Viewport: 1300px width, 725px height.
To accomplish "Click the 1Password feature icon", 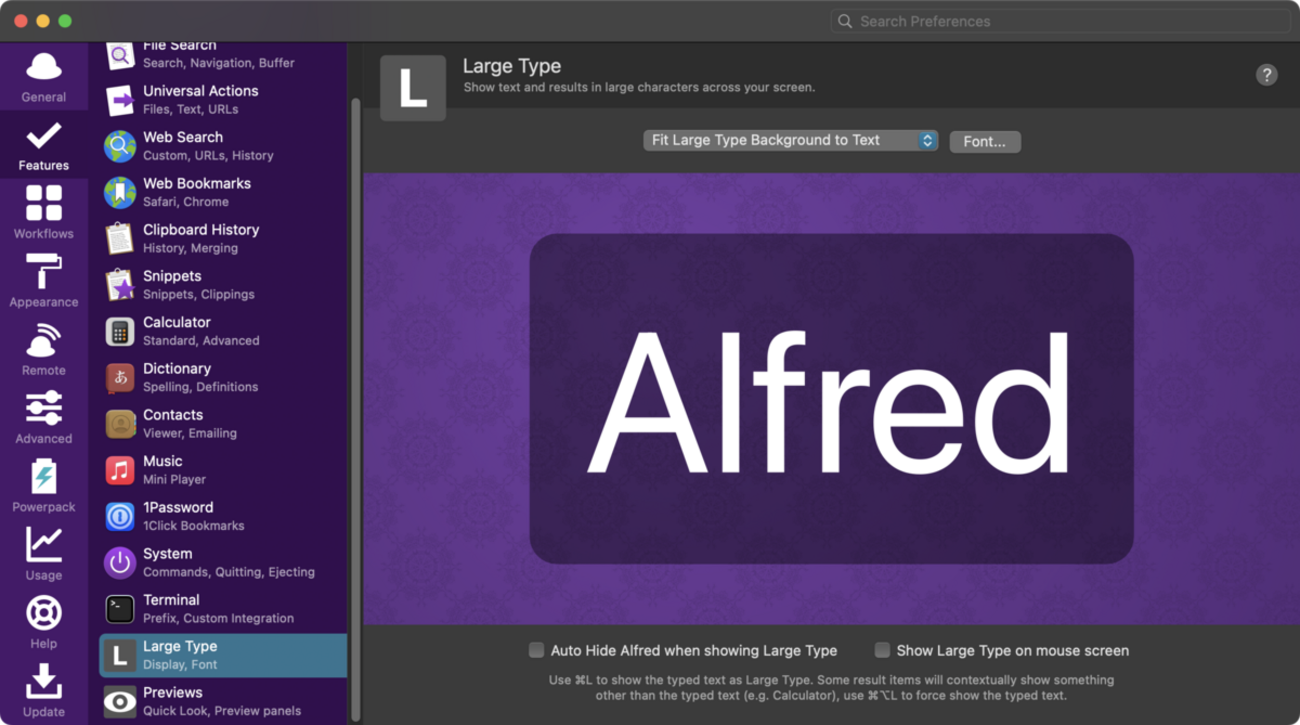I will tap(120, 516).
